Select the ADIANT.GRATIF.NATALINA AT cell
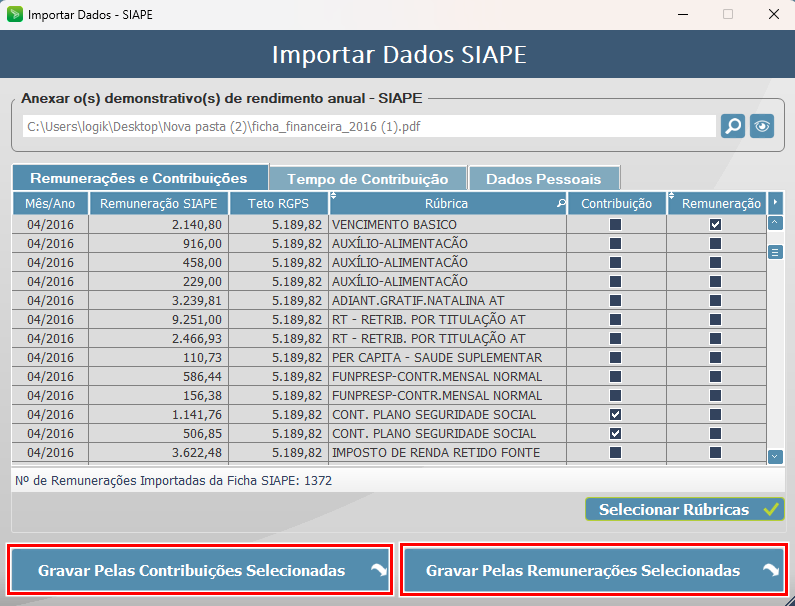The height and width of the screenshot is (606, 795). 448,301
